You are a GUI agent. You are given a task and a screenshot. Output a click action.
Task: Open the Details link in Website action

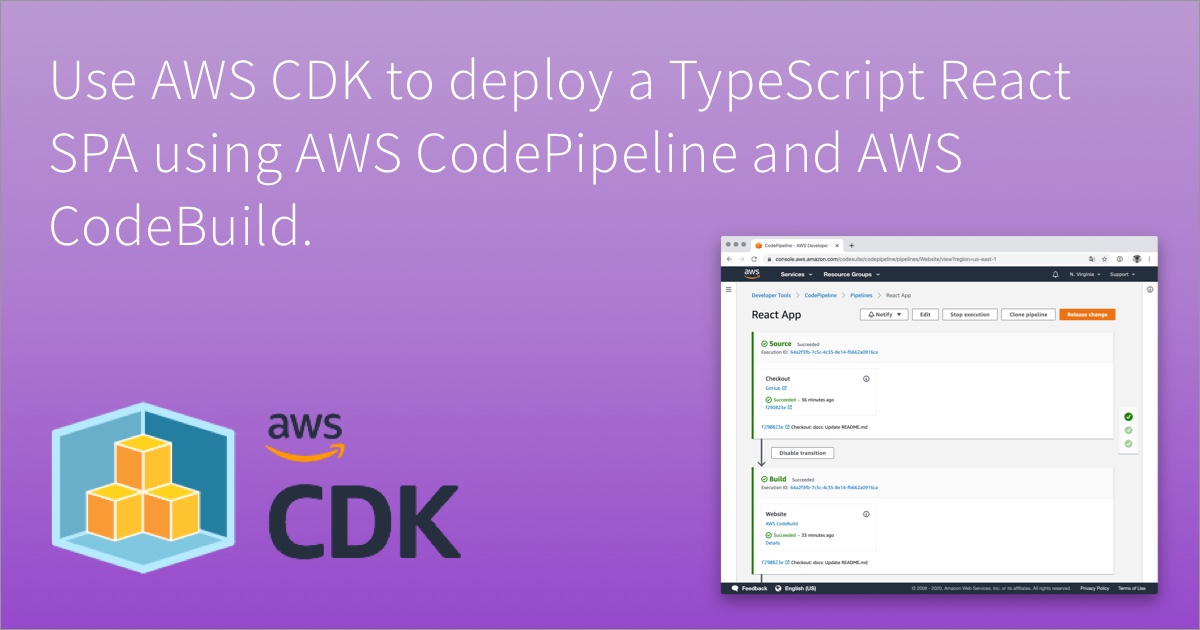(772, 543)
